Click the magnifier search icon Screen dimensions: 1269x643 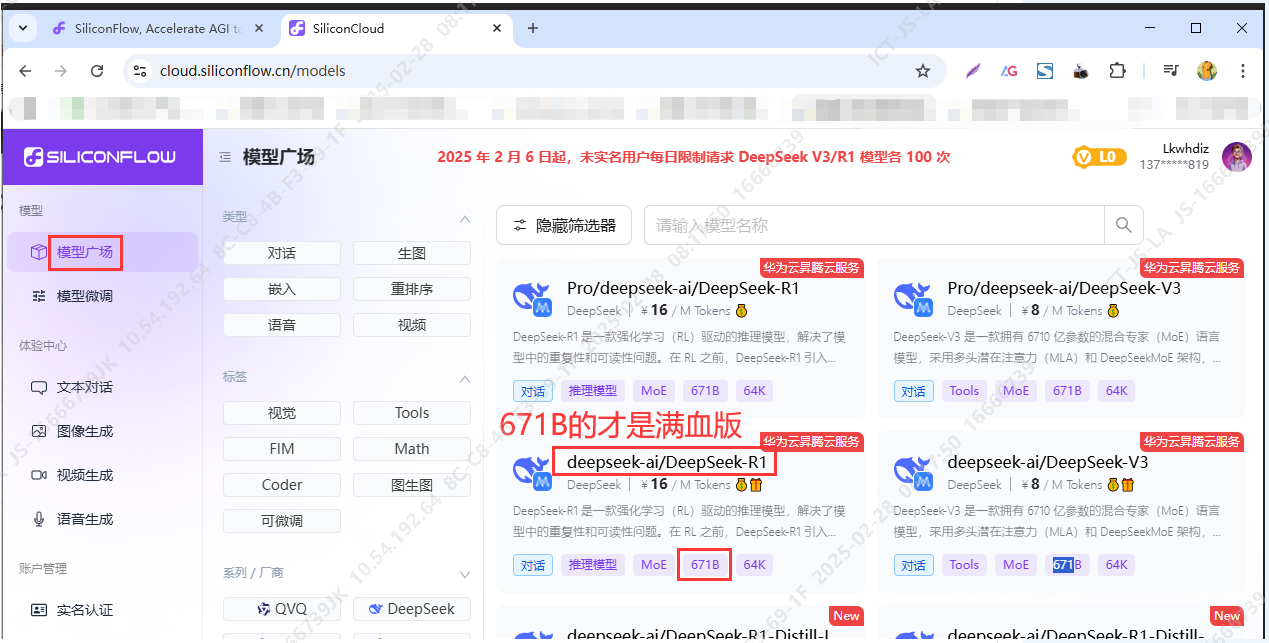click(1123, 225)
